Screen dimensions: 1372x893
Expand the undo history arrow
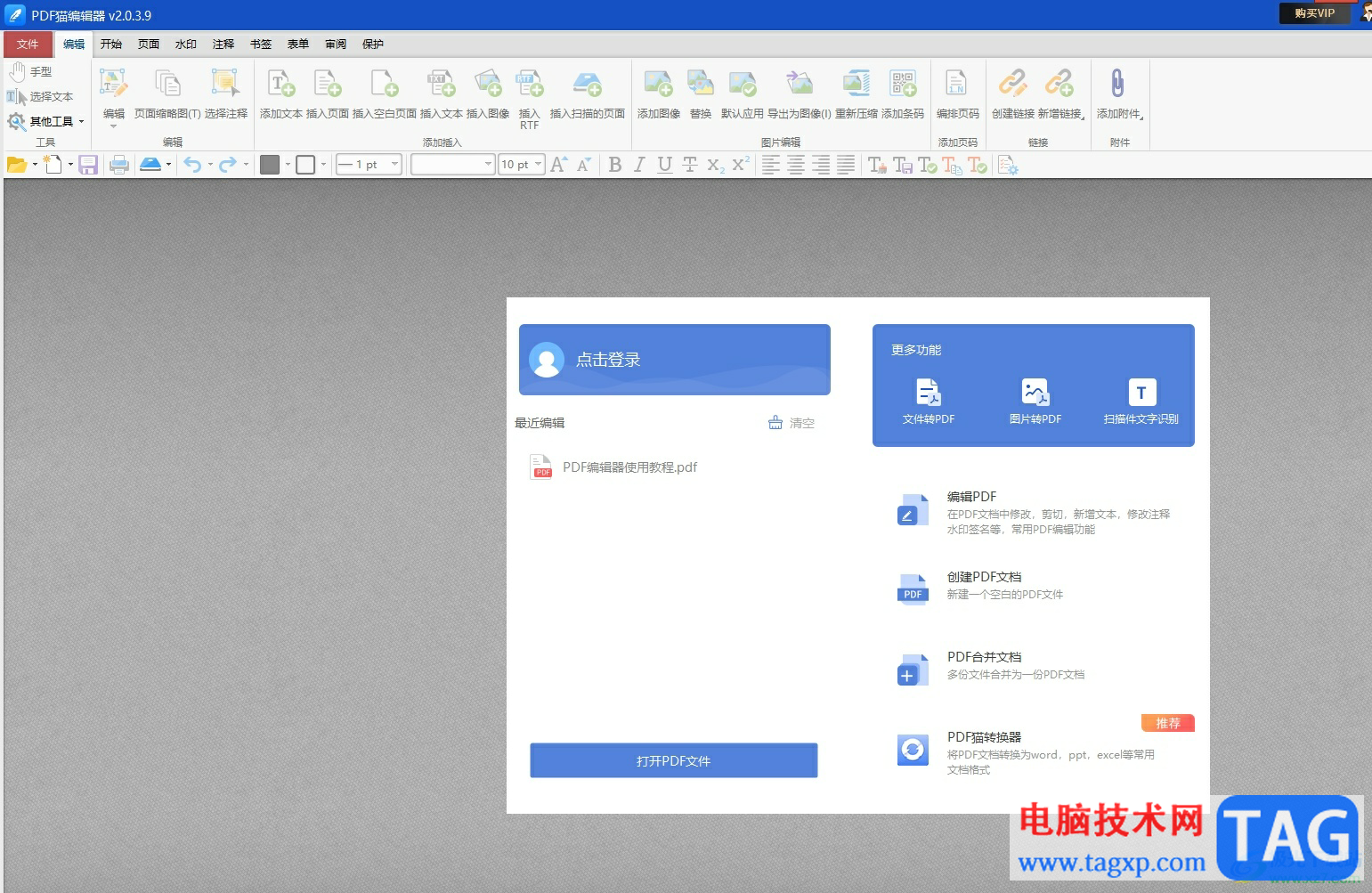[210, 165]
